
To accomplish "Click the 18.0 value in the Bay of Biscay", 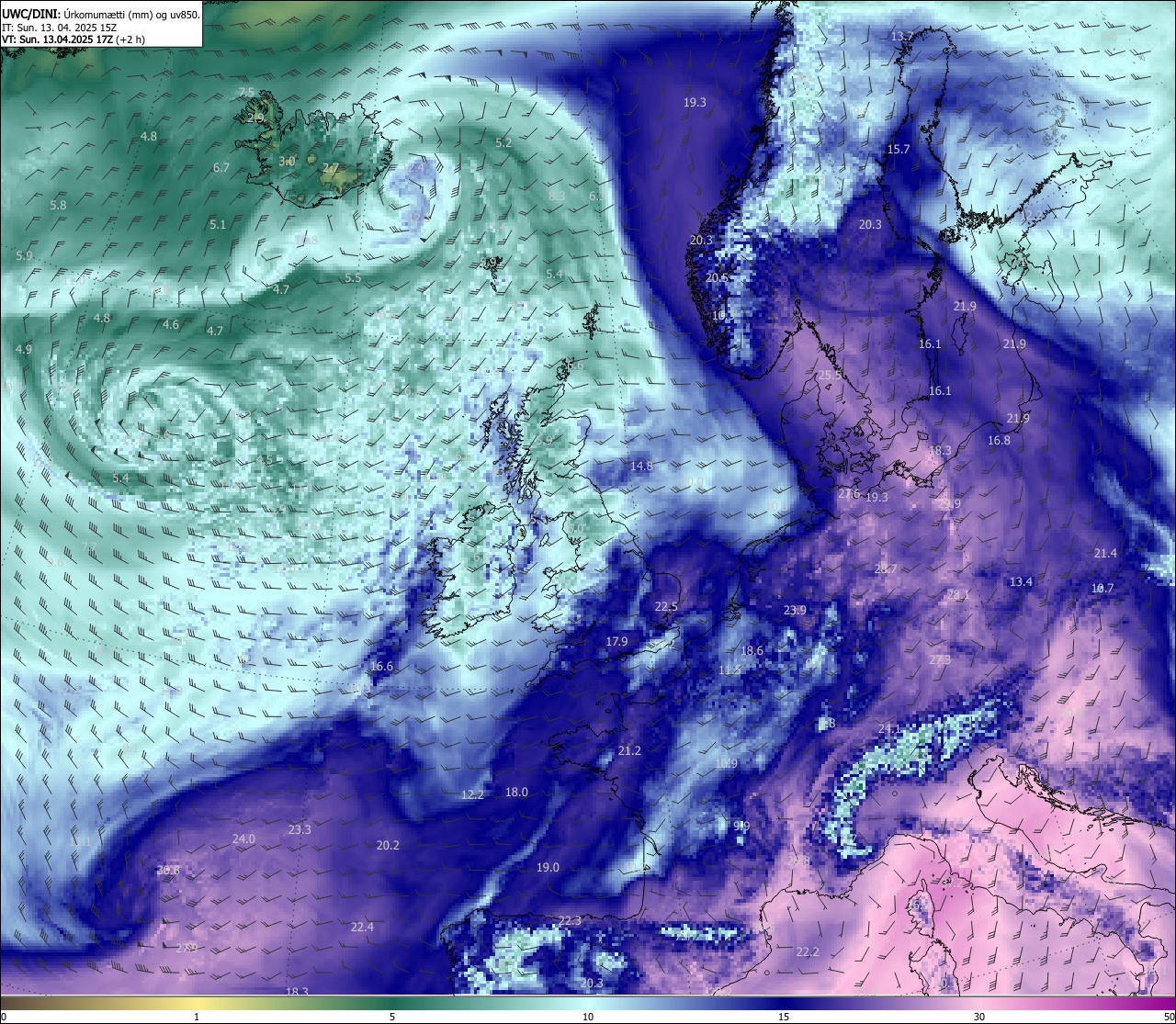I will click(x=516, y=793).
